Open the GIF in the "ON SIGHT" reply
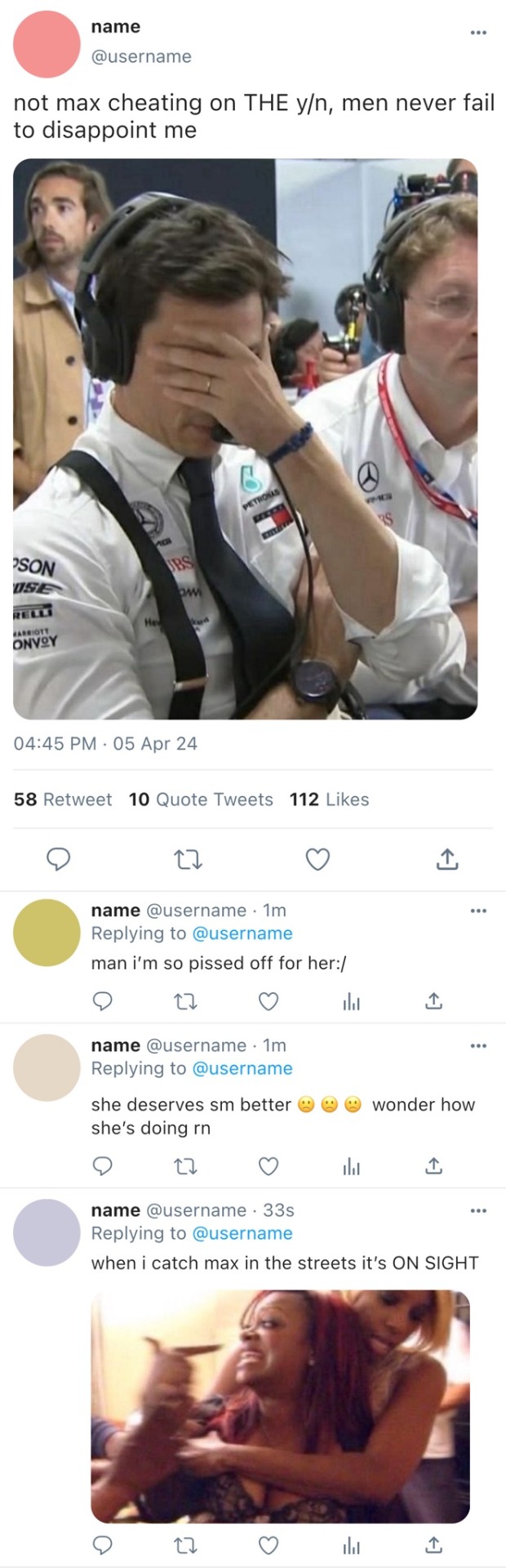 click(280, 1405)
